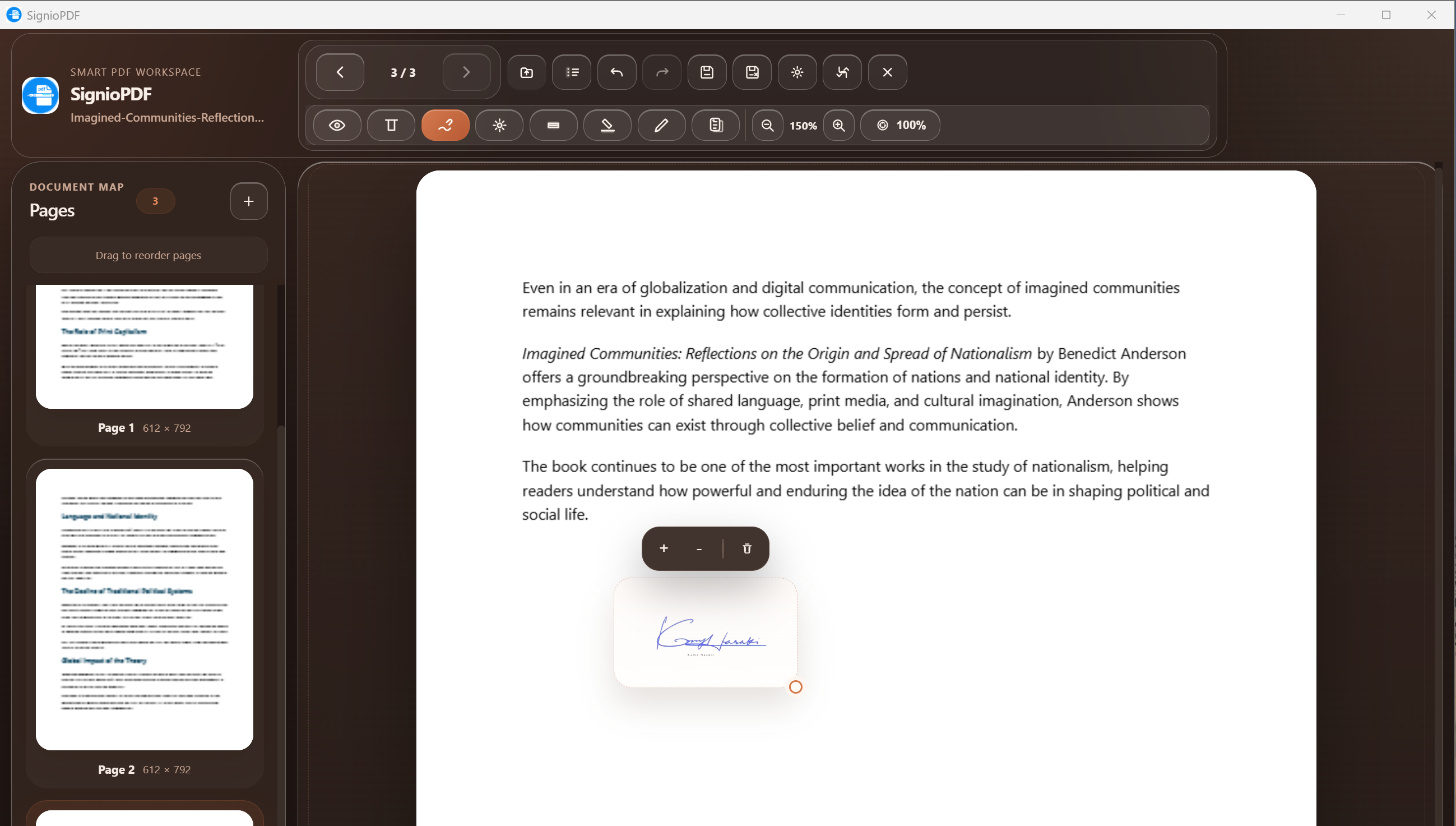Select the Text tool
This screenshot has width=1456, height=826.
click(x=391, y=125)
